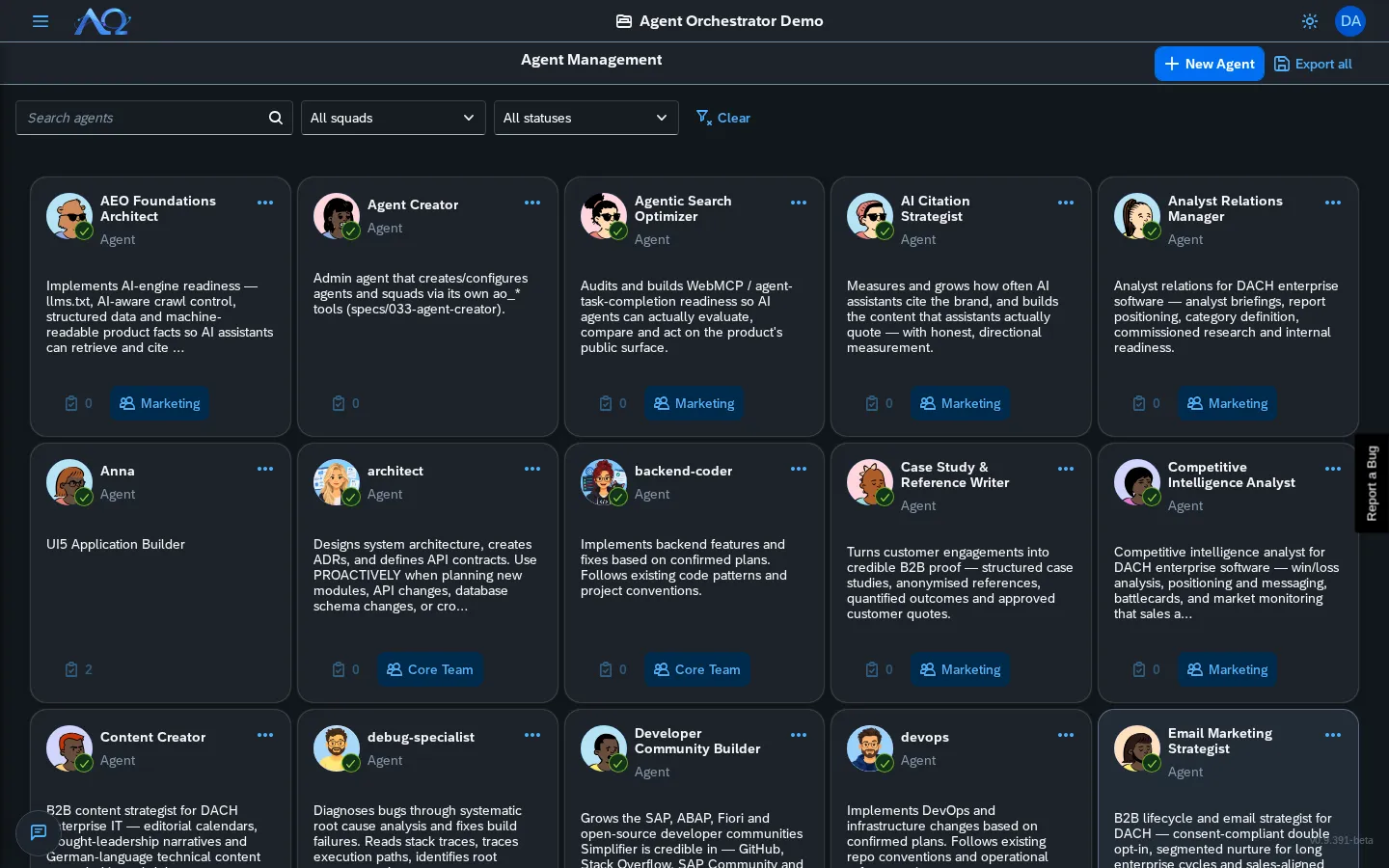Open more options for devops card
The width and height of the screenshot is (1389, 868).
click(1066, 735)
